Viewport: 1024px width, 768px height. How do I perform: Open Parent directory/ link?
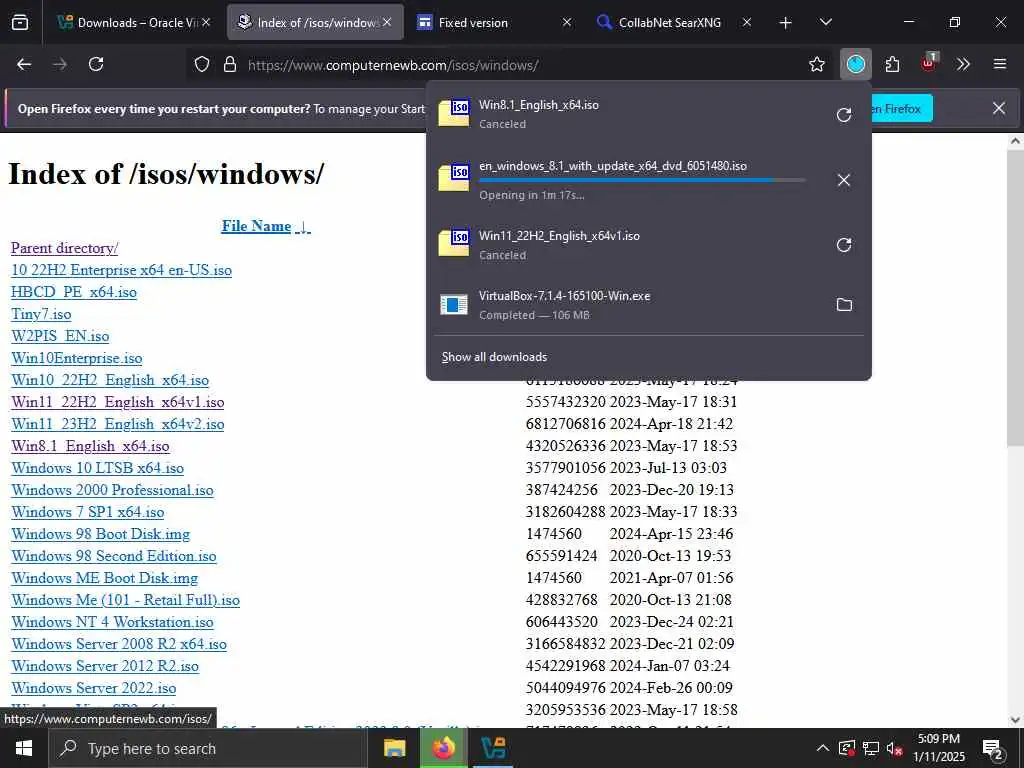tap(64, 248)
